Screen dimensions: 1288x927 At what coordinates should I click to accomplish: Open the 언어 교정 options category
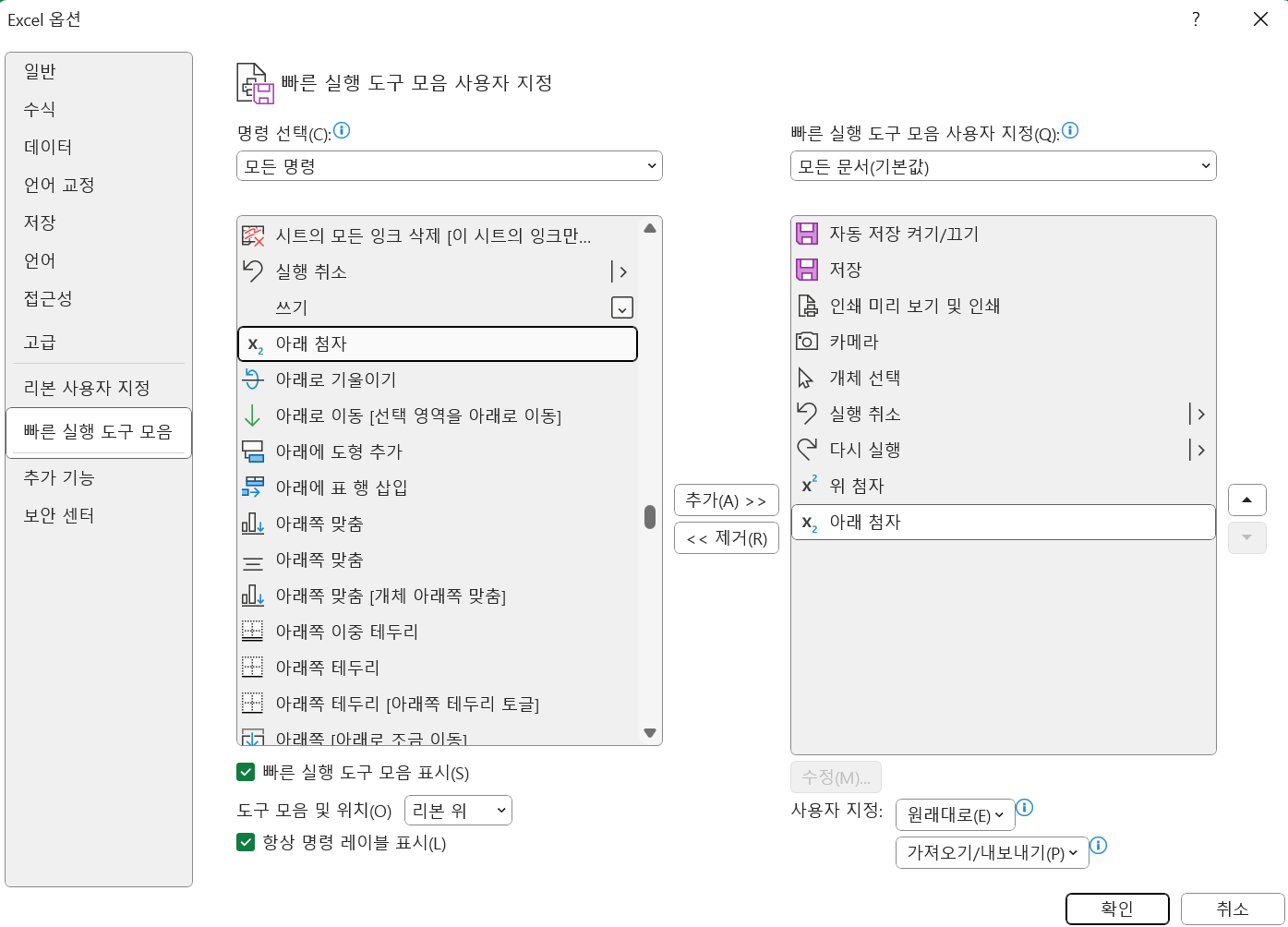click(99, 185)
